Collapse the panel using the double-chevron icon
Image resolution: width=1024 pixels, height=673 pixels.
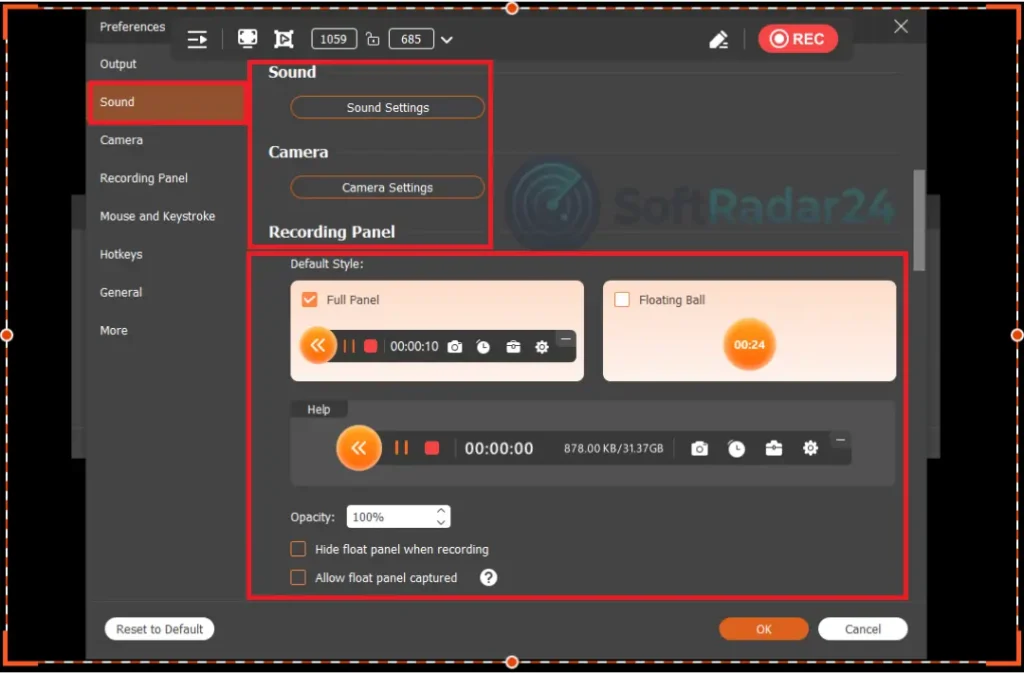tap(359, 448)
